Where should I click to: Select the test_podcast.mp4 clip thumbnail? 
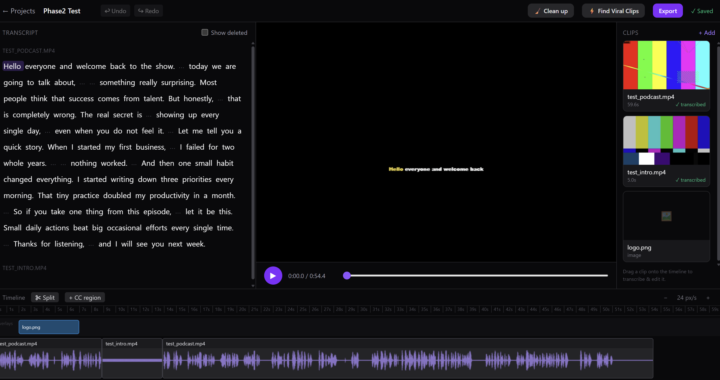pyautogui.click(x=666, y=65)
